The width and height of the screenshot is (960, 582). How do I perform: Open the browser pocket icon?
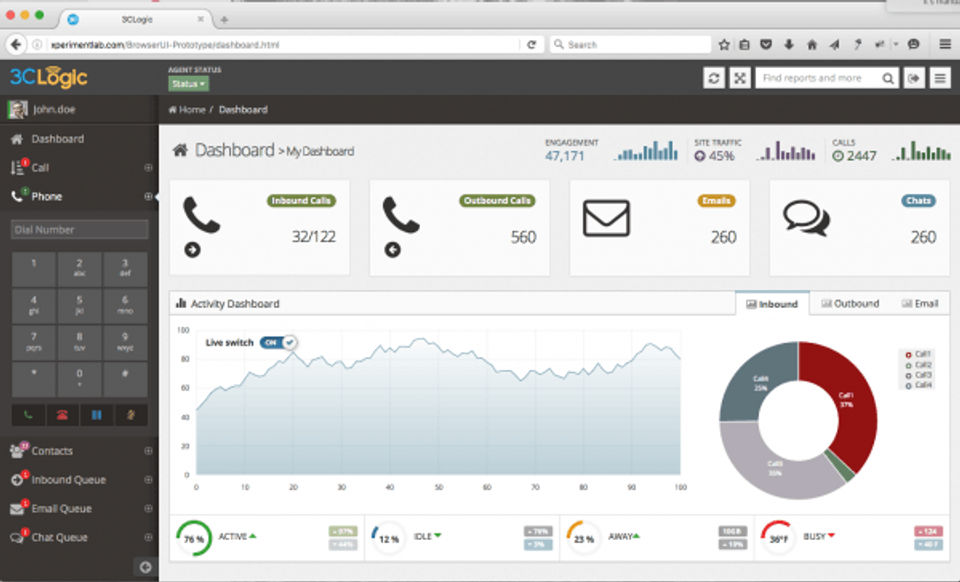[766, 45]
